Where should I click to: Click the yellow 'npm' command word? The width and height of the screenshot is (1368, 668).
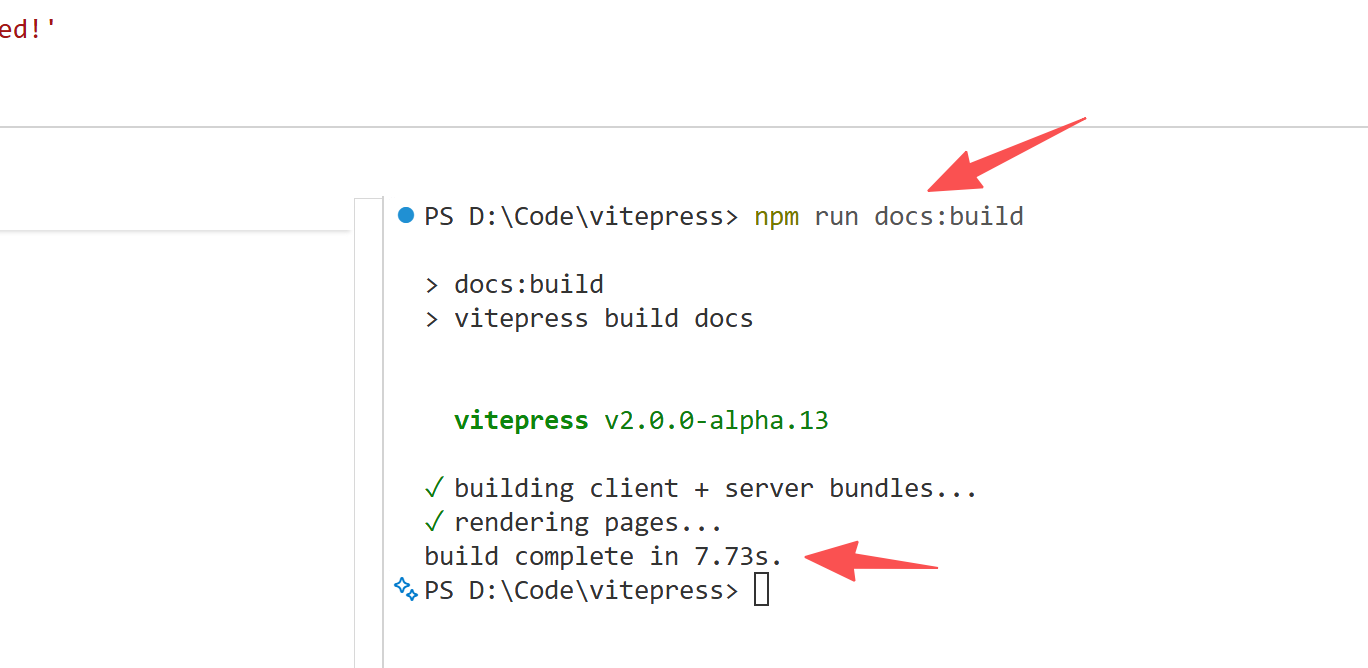776,216
